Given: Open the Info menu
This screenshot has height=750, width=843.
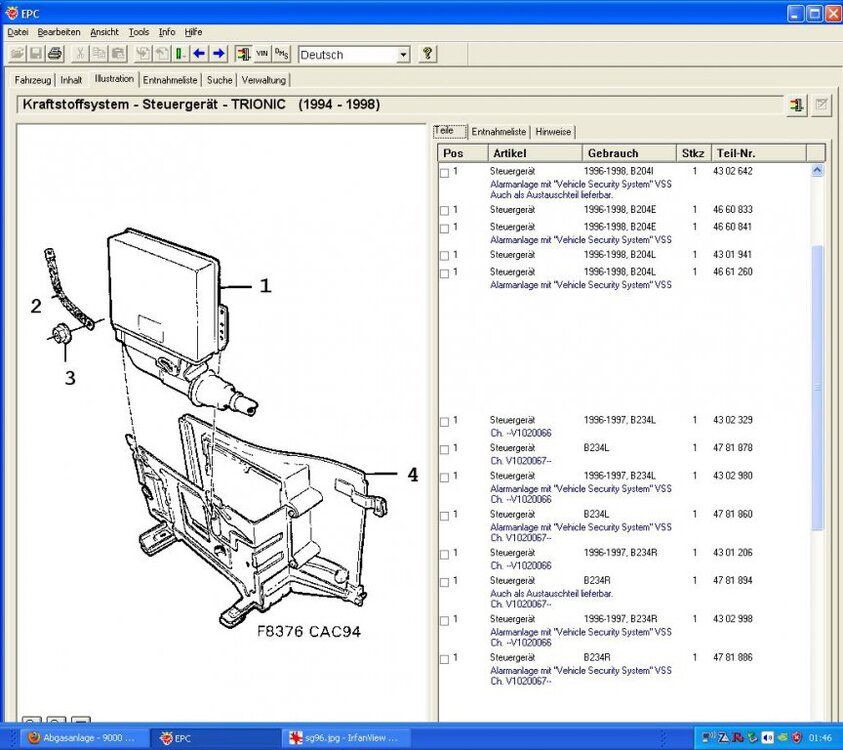Looking at the screenshot, I should pos(167,32).
